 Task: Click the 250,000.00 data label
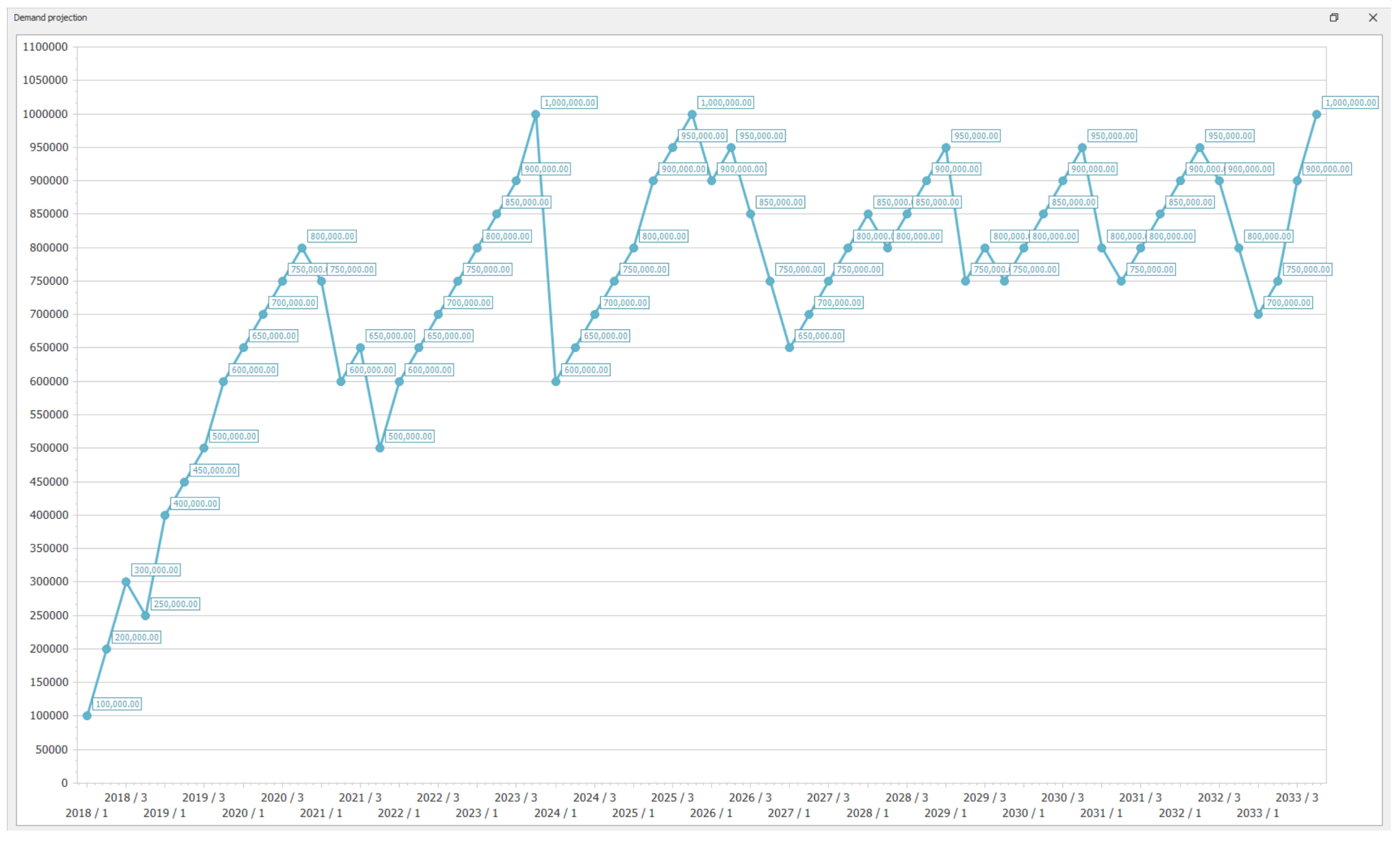click(x=176, y=604)
